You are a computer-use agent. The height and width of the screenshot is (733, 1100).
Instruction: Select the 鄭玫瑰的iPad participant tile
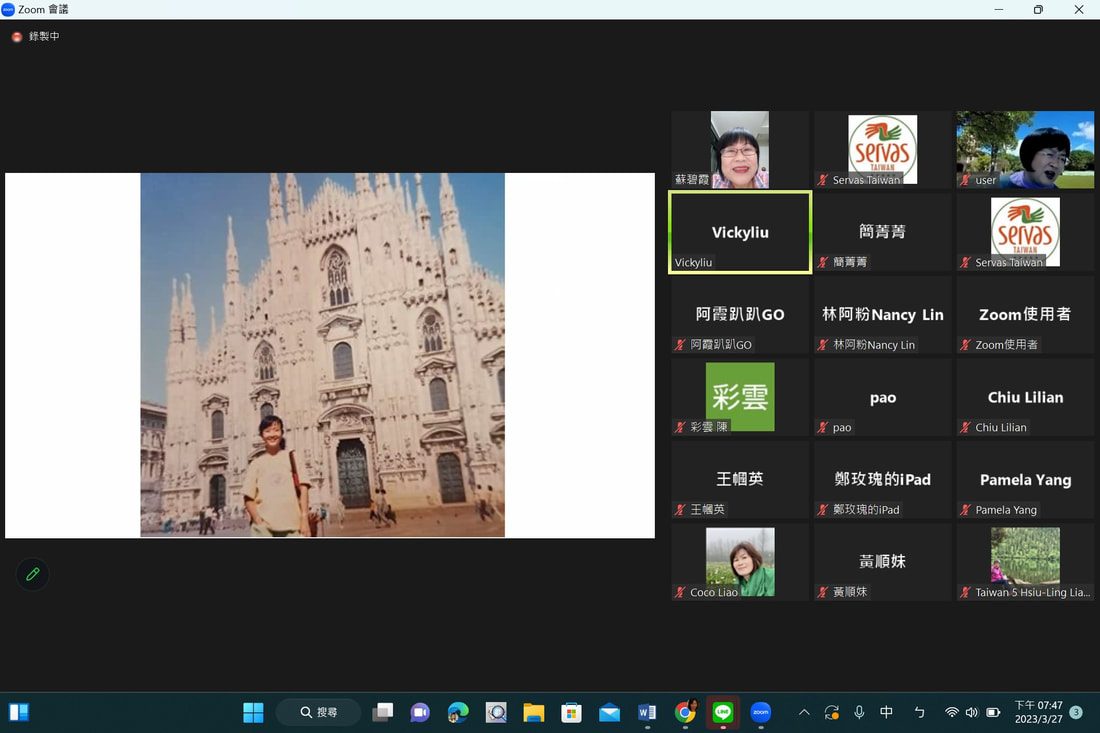(883, 480)
